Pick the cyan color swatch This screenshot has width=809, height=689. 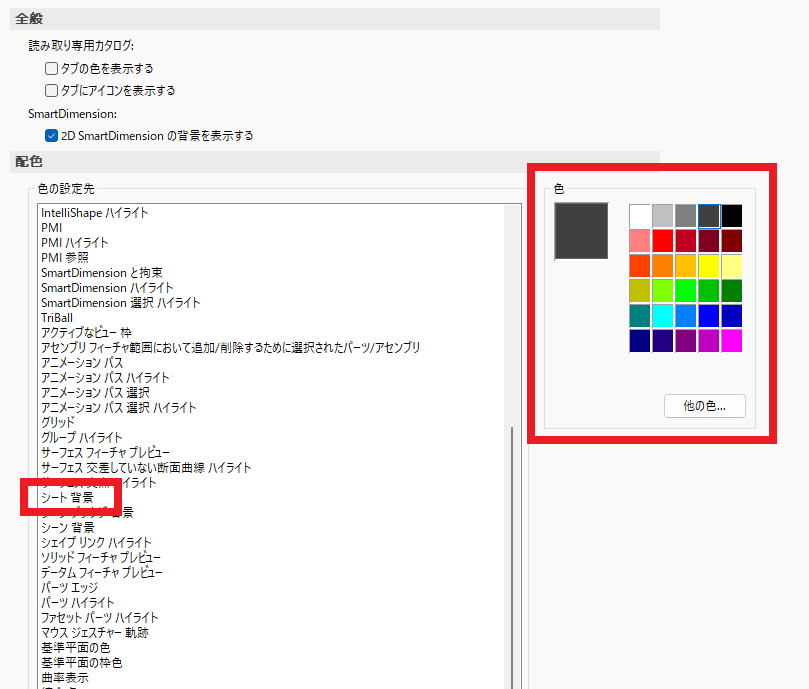tap(663, 315)
